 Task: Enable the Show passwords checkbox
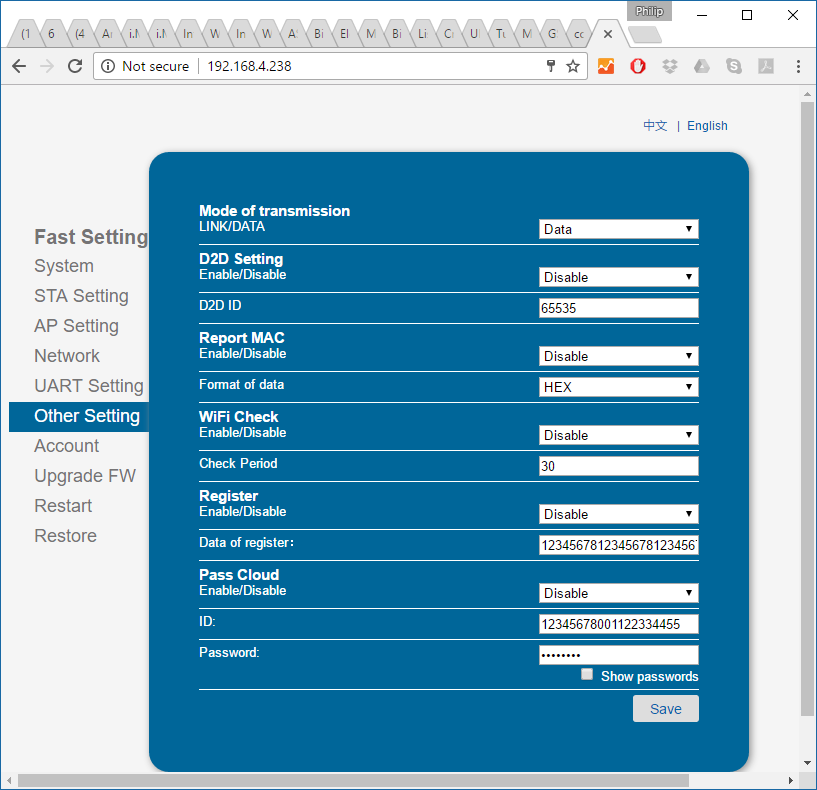click(x=587, y=674)
